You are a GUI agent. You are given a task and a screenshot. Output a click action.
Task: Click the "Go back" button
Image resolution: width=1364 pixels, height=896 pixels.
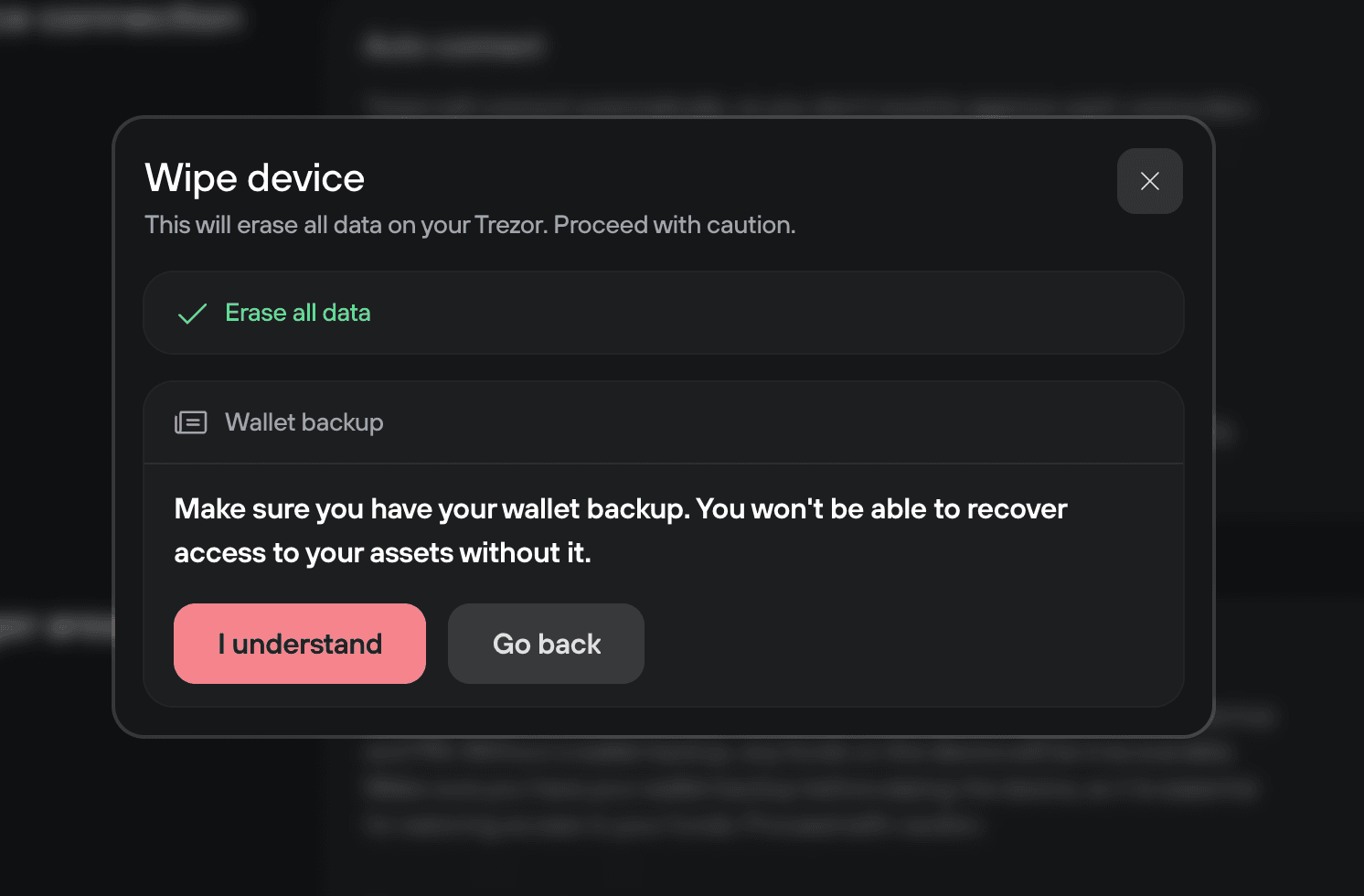pos(546,644)
